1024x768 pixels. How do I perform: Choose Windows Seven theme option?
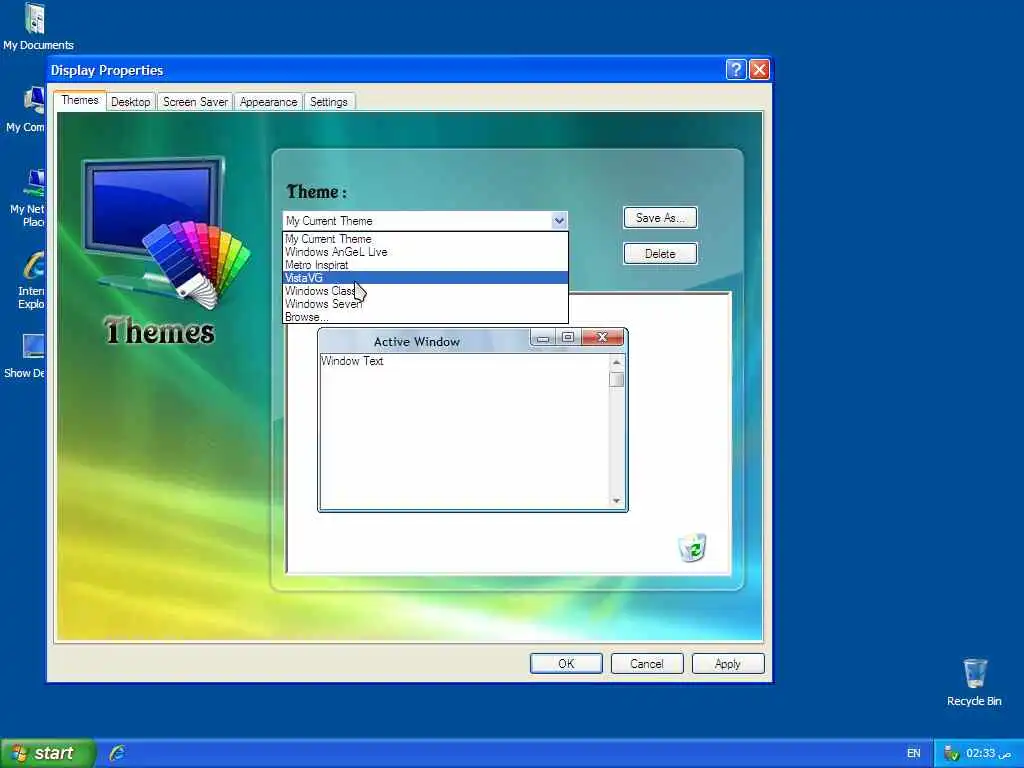pos(425,304)
